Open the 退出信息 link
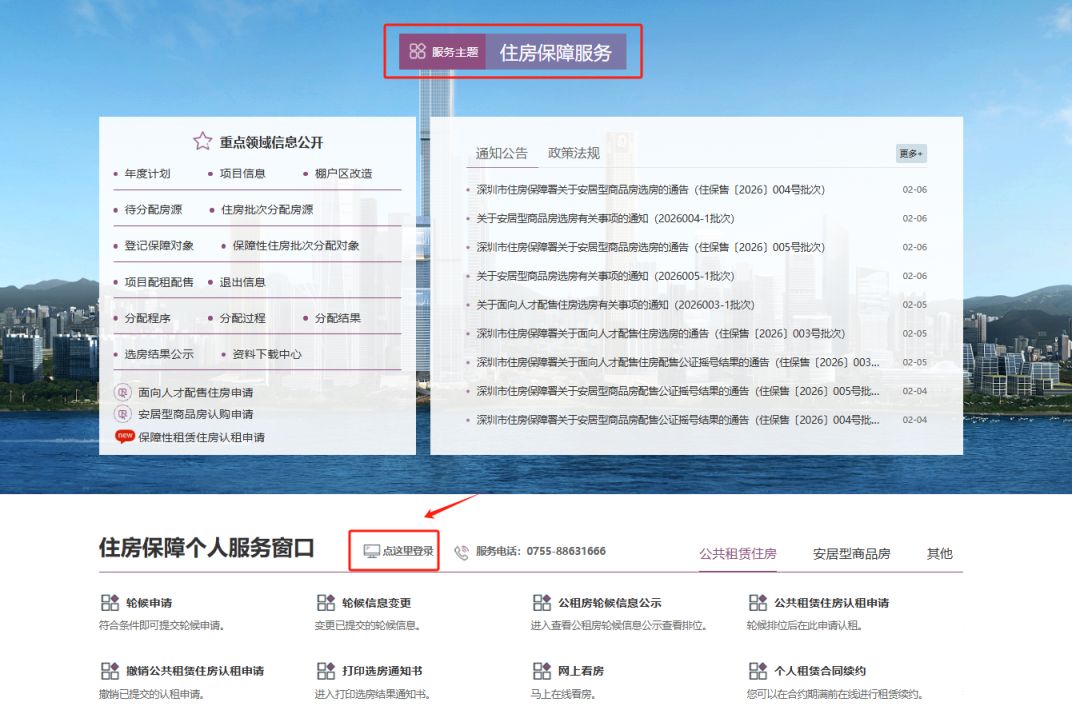 [242, 282]
